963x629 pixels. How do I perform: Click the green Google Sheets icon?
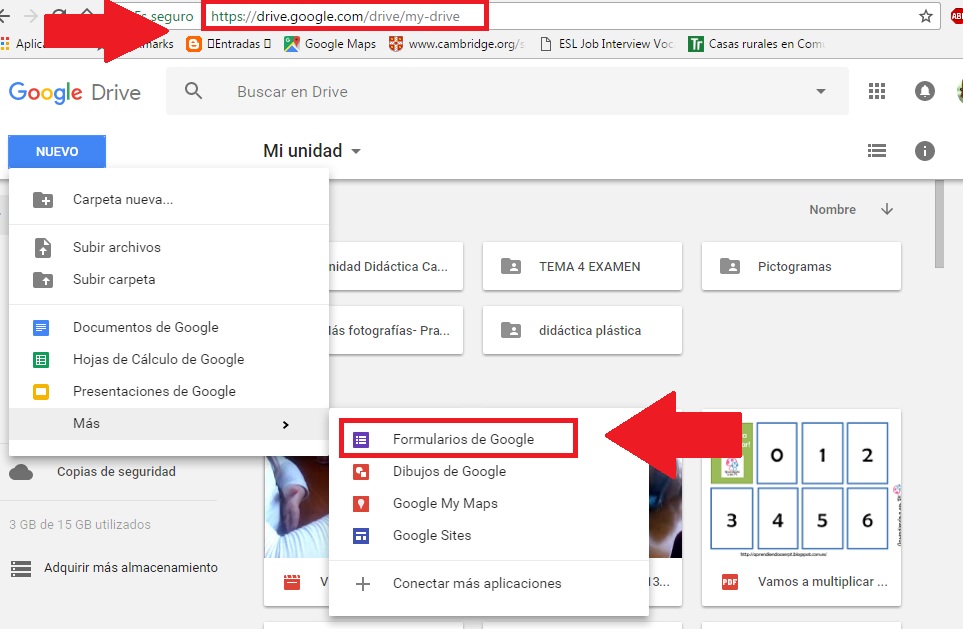click(x=41, y=359)
